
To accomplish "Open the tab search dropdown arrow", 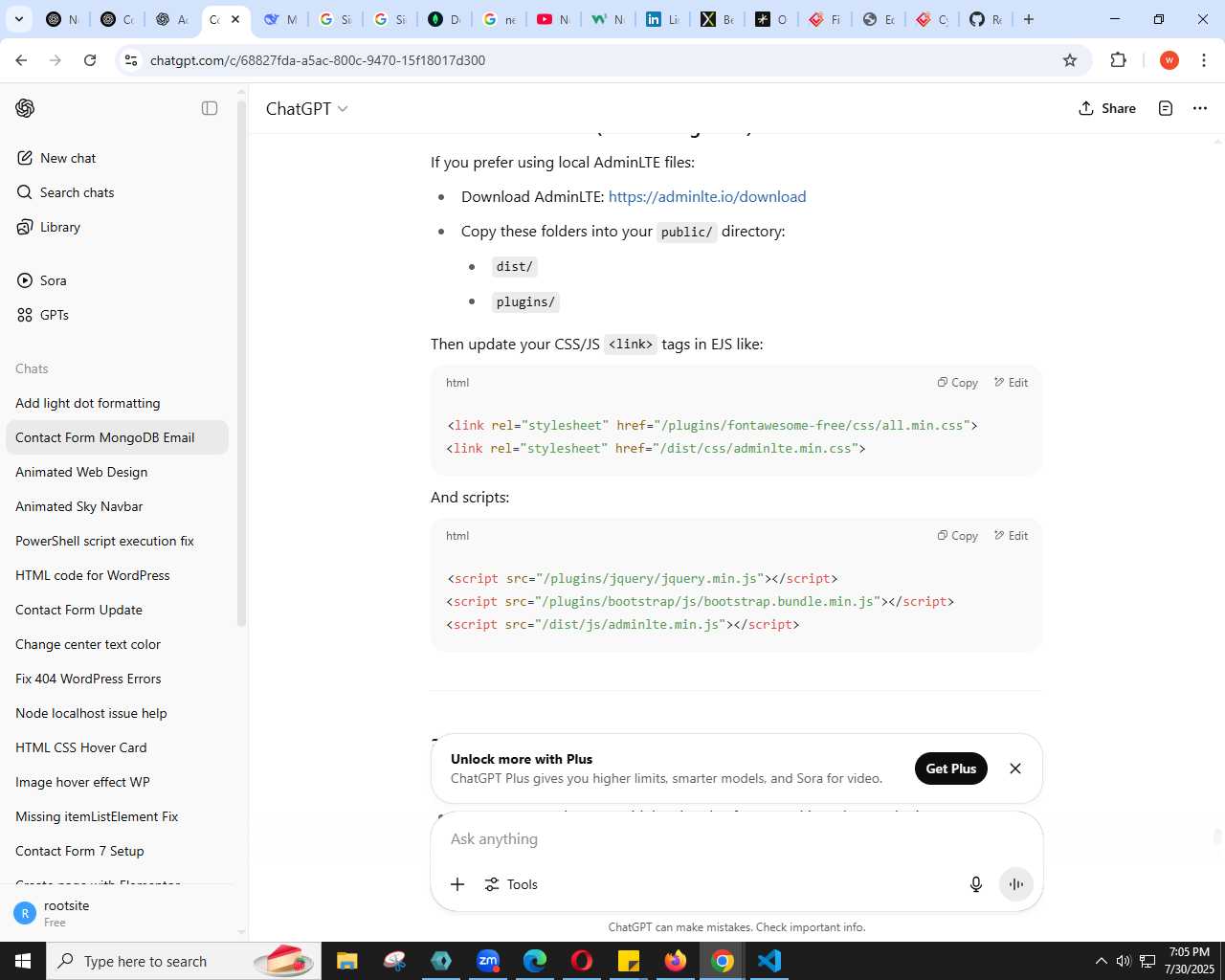I will point(18,19).
